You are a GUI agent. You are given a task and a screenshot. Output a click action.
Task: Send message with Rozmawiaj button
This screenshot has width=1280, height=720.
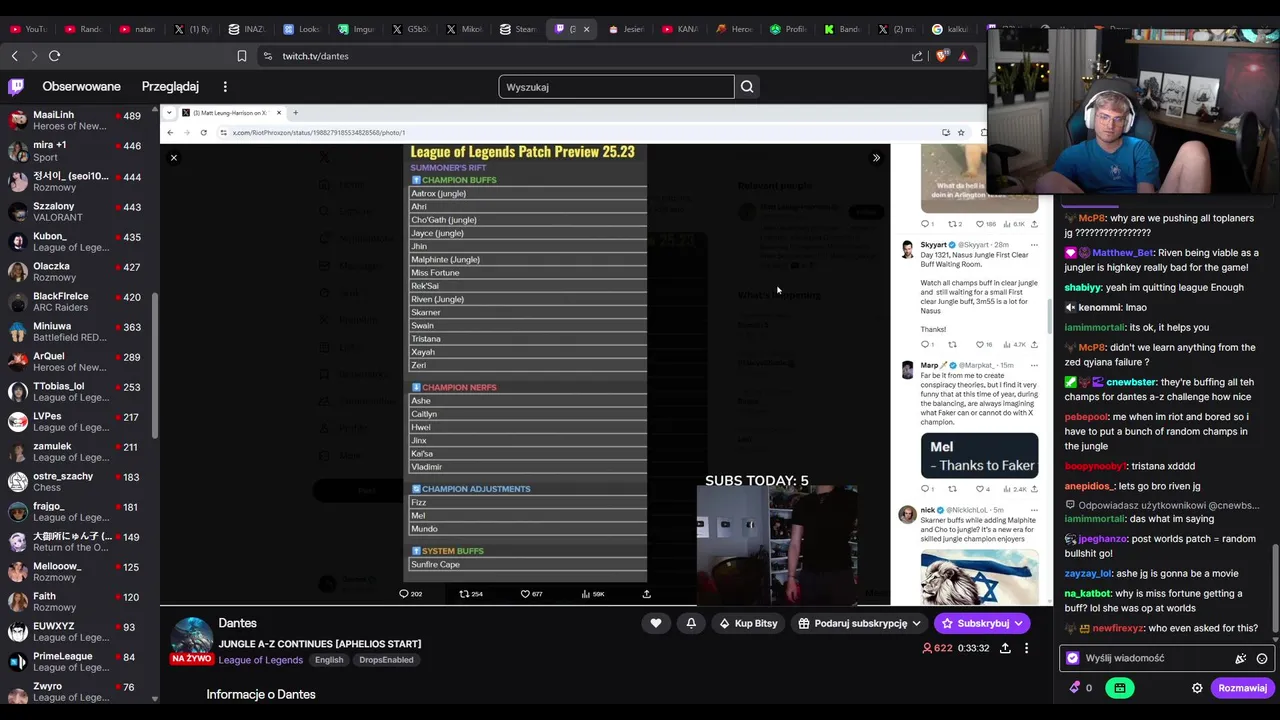(x=1242, y=688)
